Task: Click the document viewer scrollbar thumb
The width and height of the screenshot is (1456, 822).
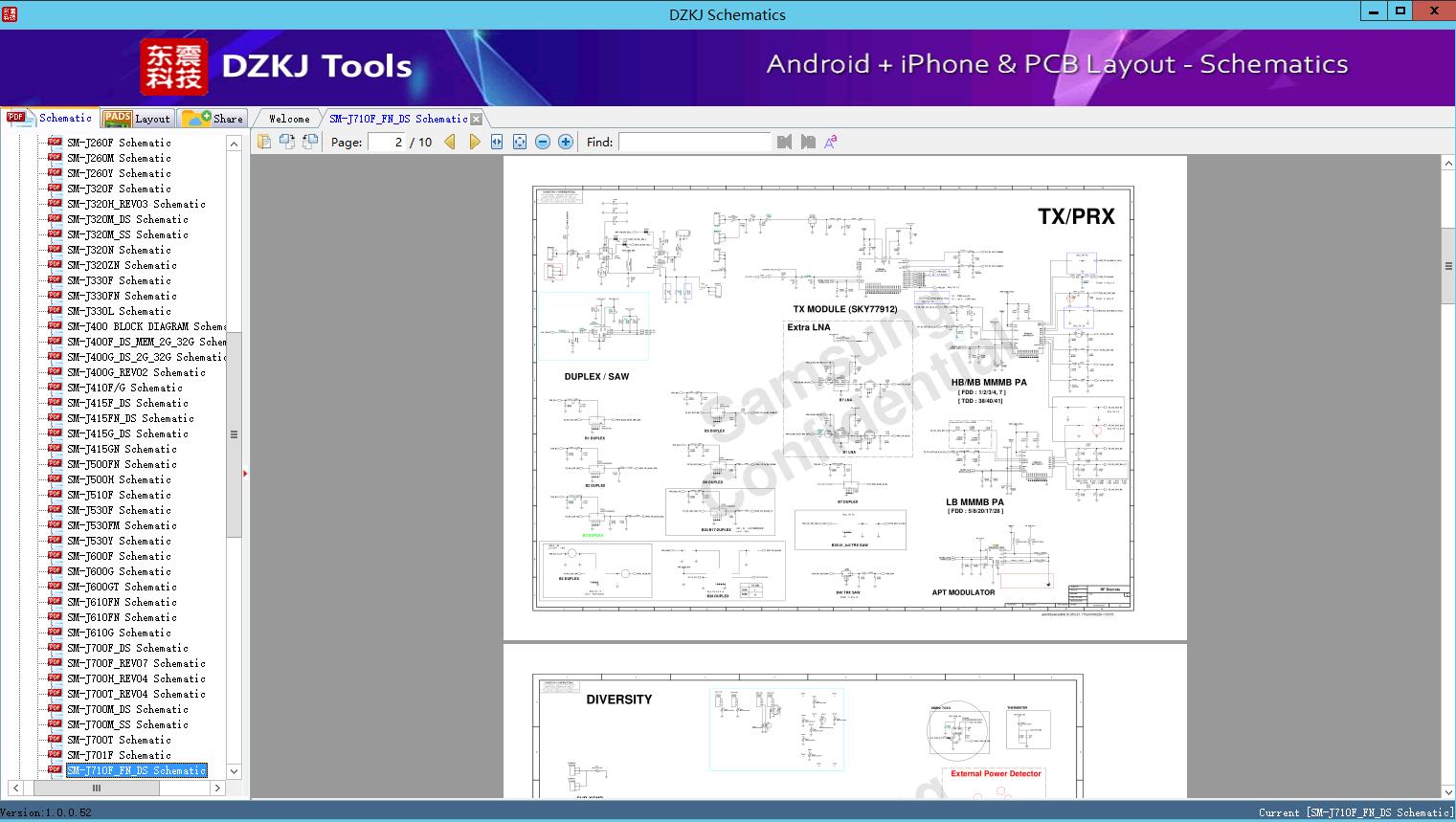Action: coord(1448,267)
